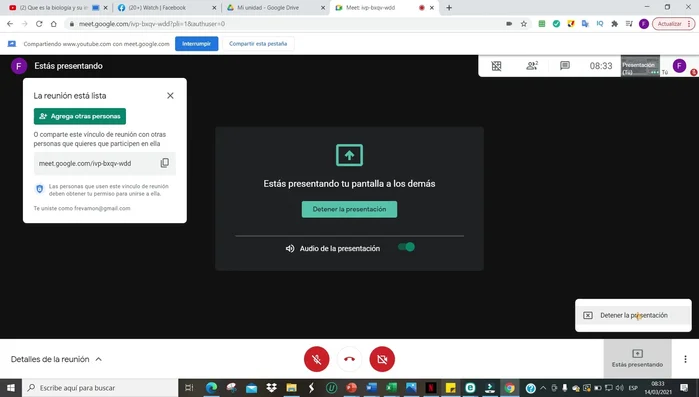Toggle the 'Audio de la presentación' switch
This screenshot has width=699, height=397.
pyautogui.click(x=406, y=247)
